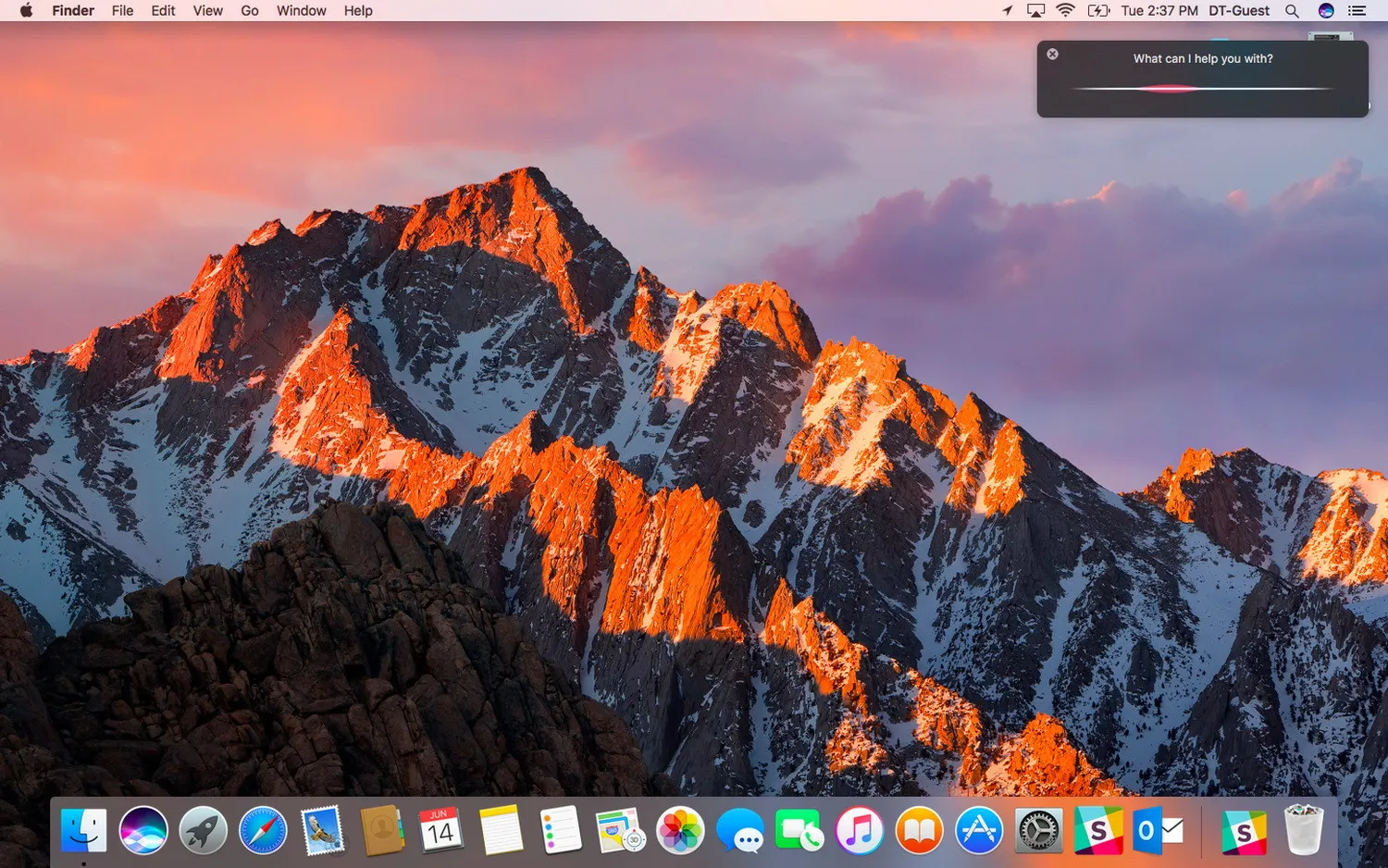Screen dimensions: 1388x868
Task: Open Notification Center from the menu bar
Action: pos(1357,10)
